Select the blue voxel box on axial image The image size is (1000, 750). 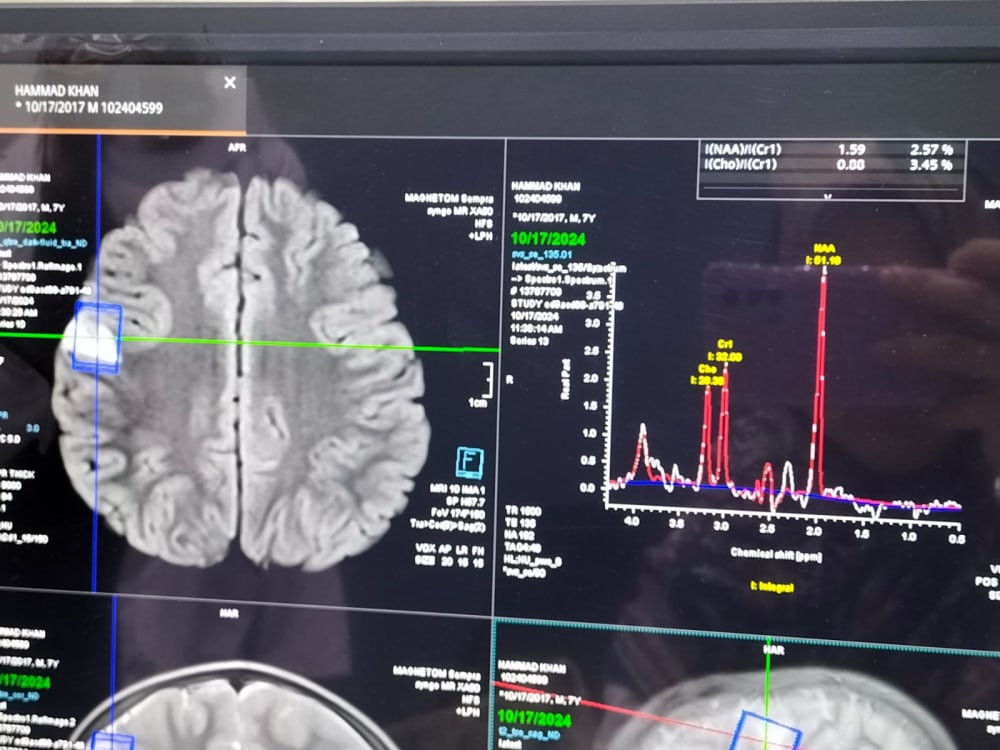[x=98, y=338]
